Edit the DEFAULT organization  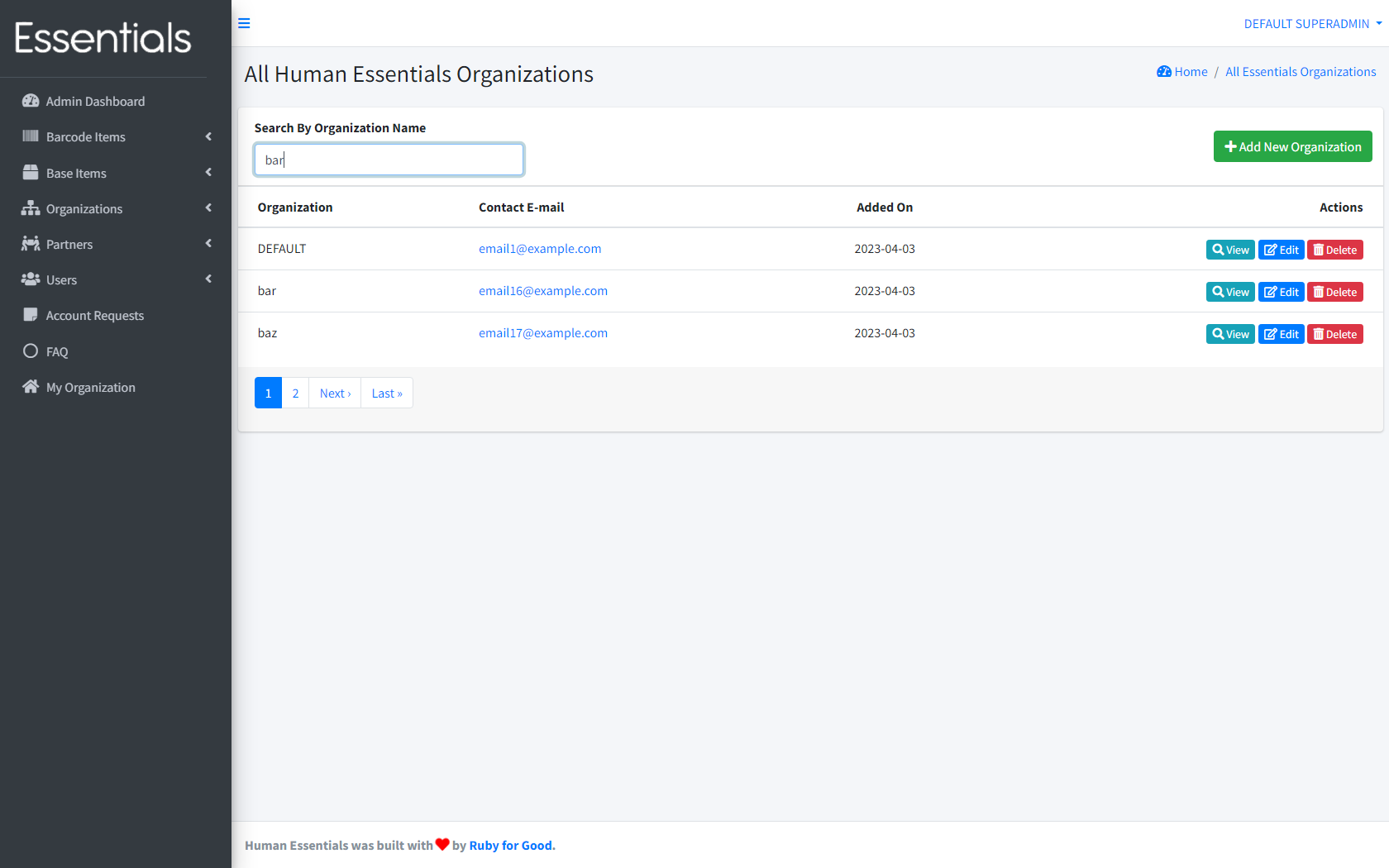tap(1281, 250)
